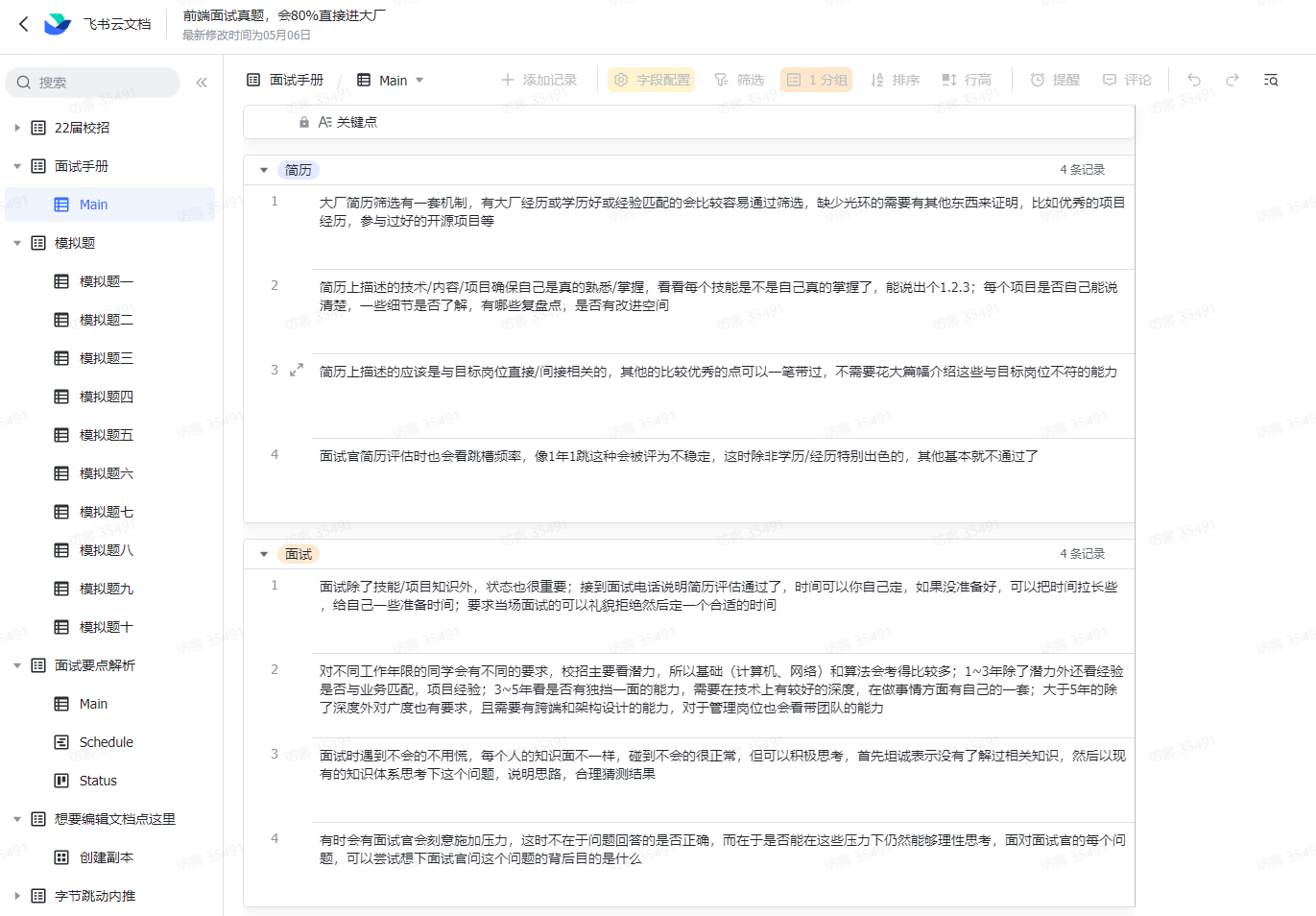This screenshot has width=1316, height=916.
Task: Collapse the 想要编辑文档点这里 group
Action: tap(17, 819)
